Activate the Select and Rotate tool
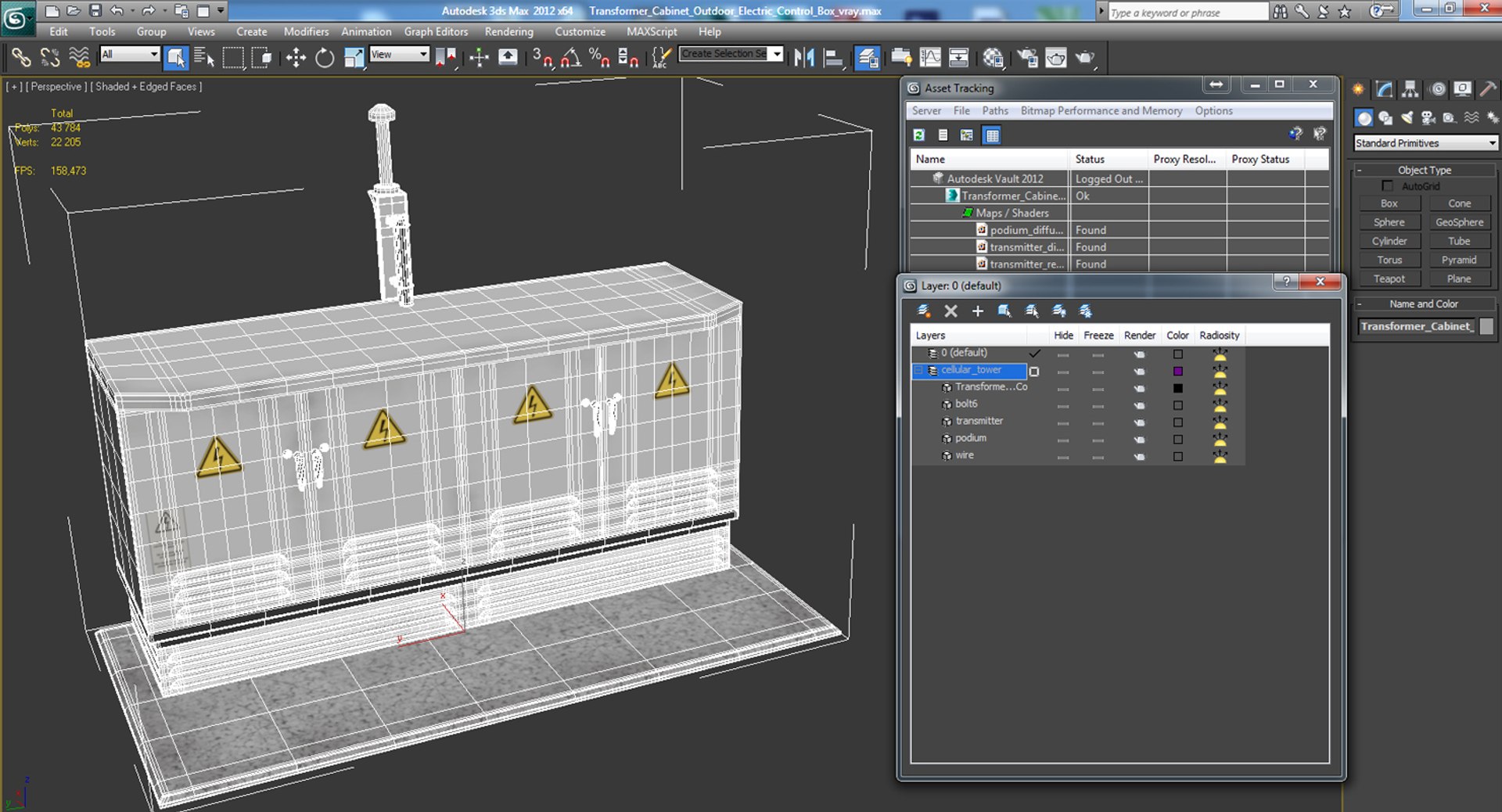Viewport: 1502px width, 812px height. [324, 57]
